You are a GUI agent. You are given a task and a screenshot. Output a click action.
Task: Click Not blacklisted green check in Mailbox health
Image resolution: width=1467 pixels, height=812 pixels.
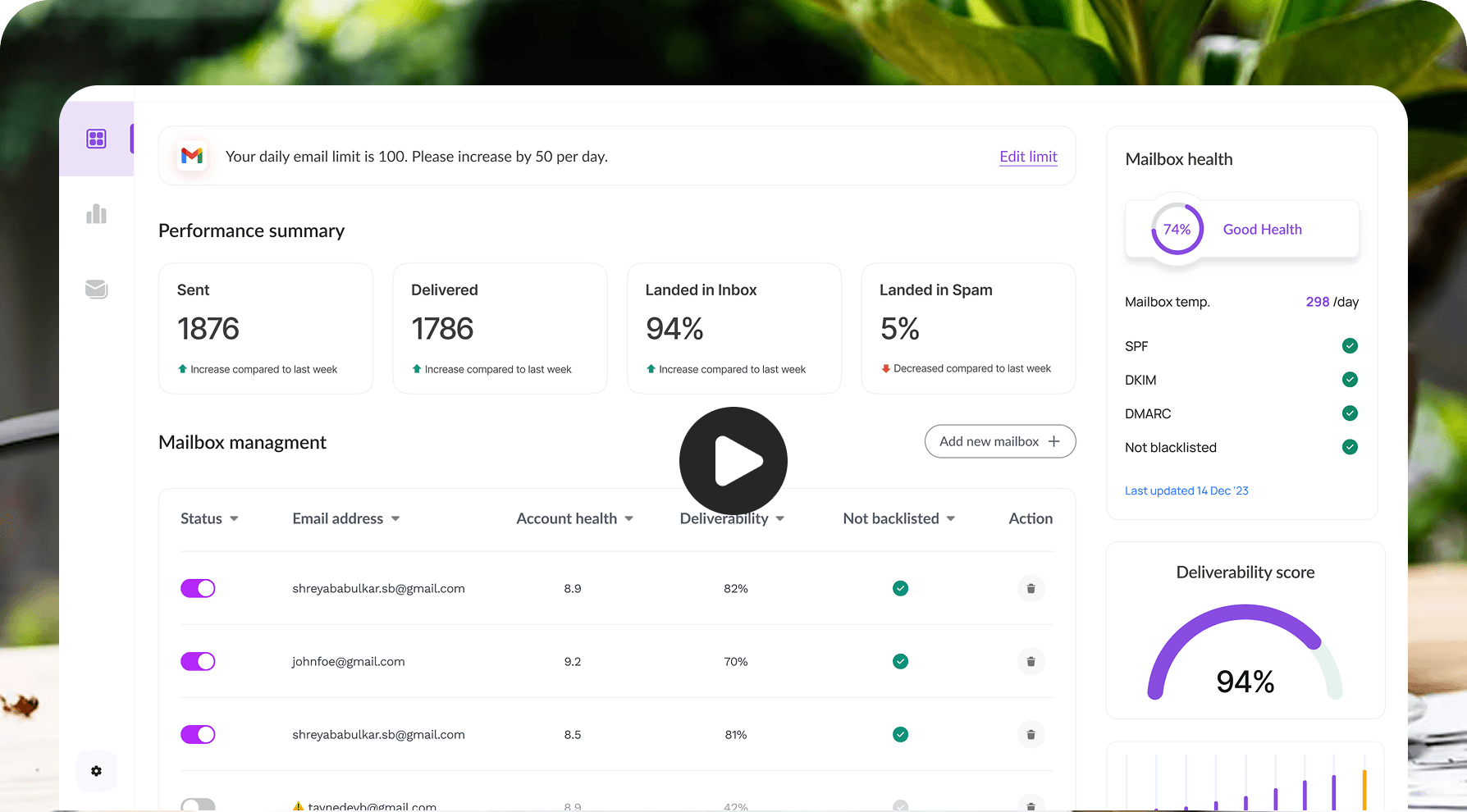coord(1350,446)
